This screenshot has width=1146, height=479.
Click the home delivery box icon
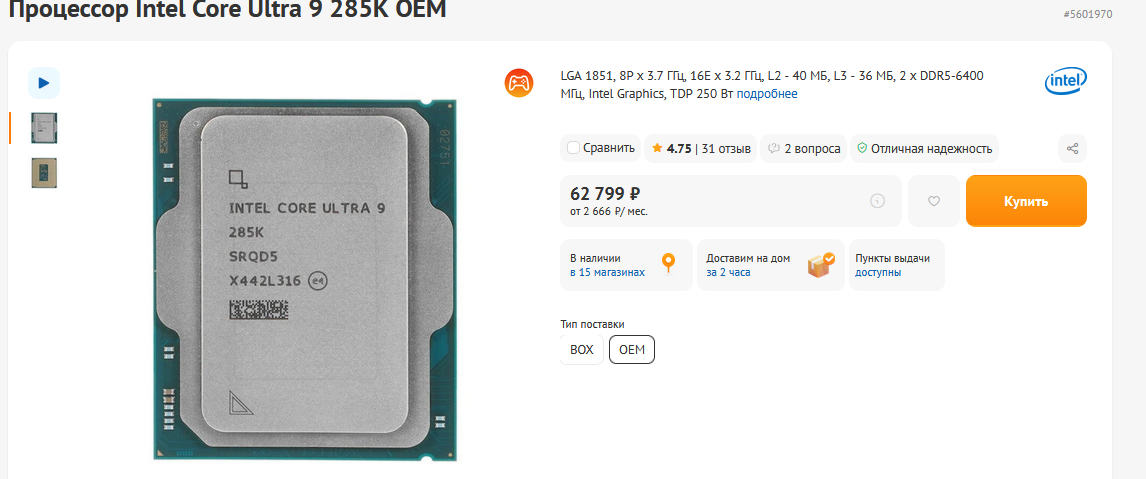tap(821, 264)
